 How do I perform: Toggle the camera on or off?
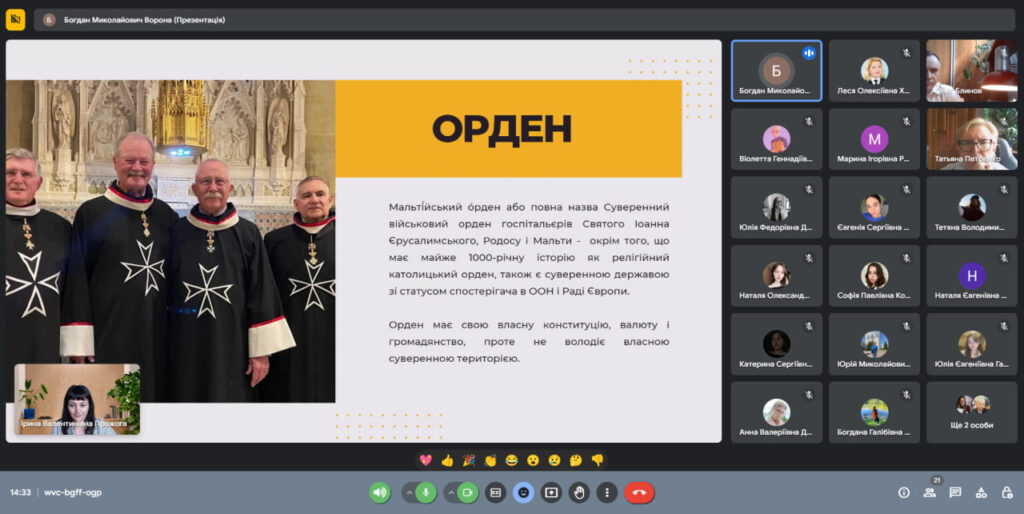pyautogui.click(x=468, y=492)
